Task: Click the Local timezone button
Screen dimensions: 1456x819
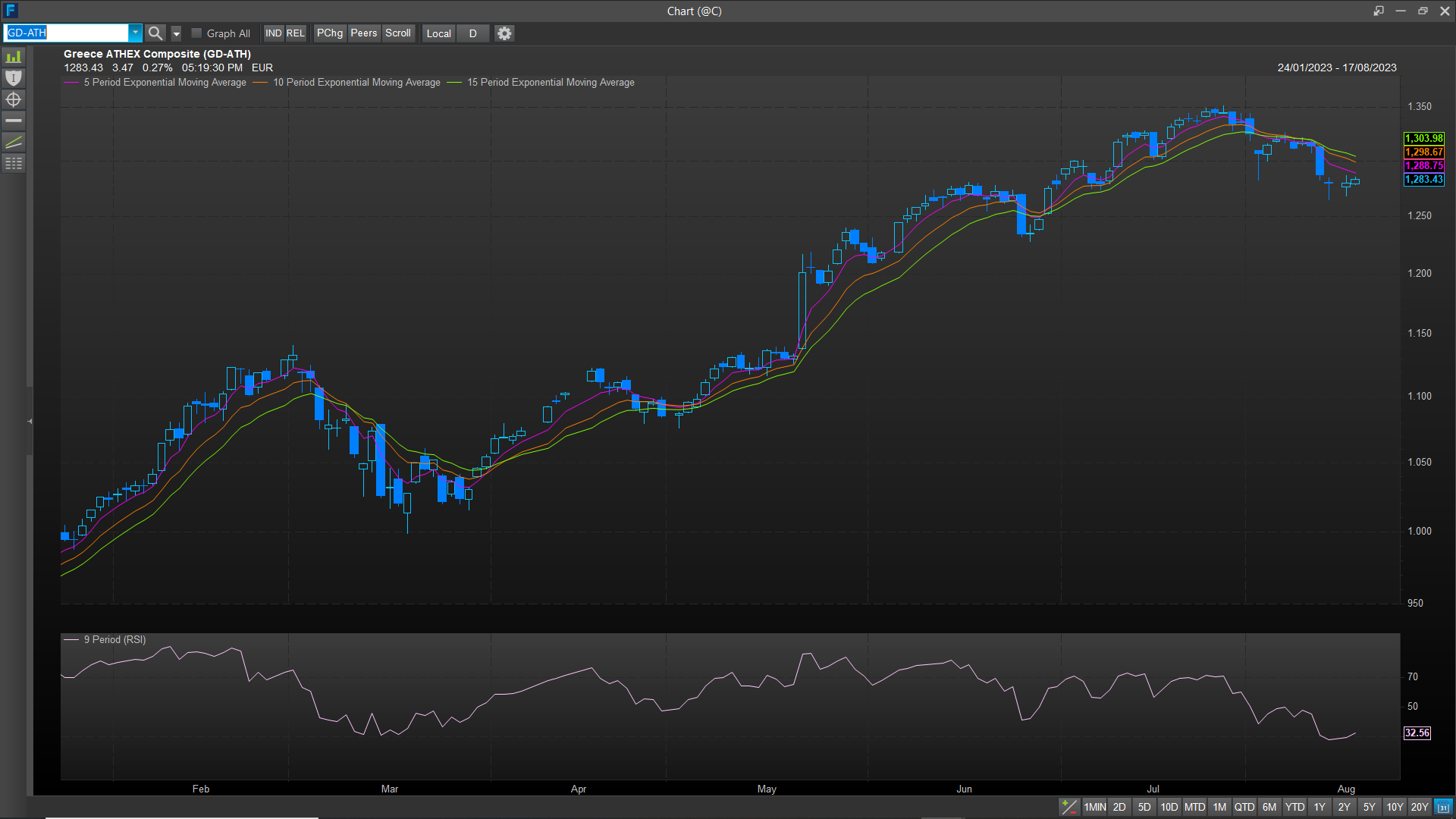Action: 438,33
